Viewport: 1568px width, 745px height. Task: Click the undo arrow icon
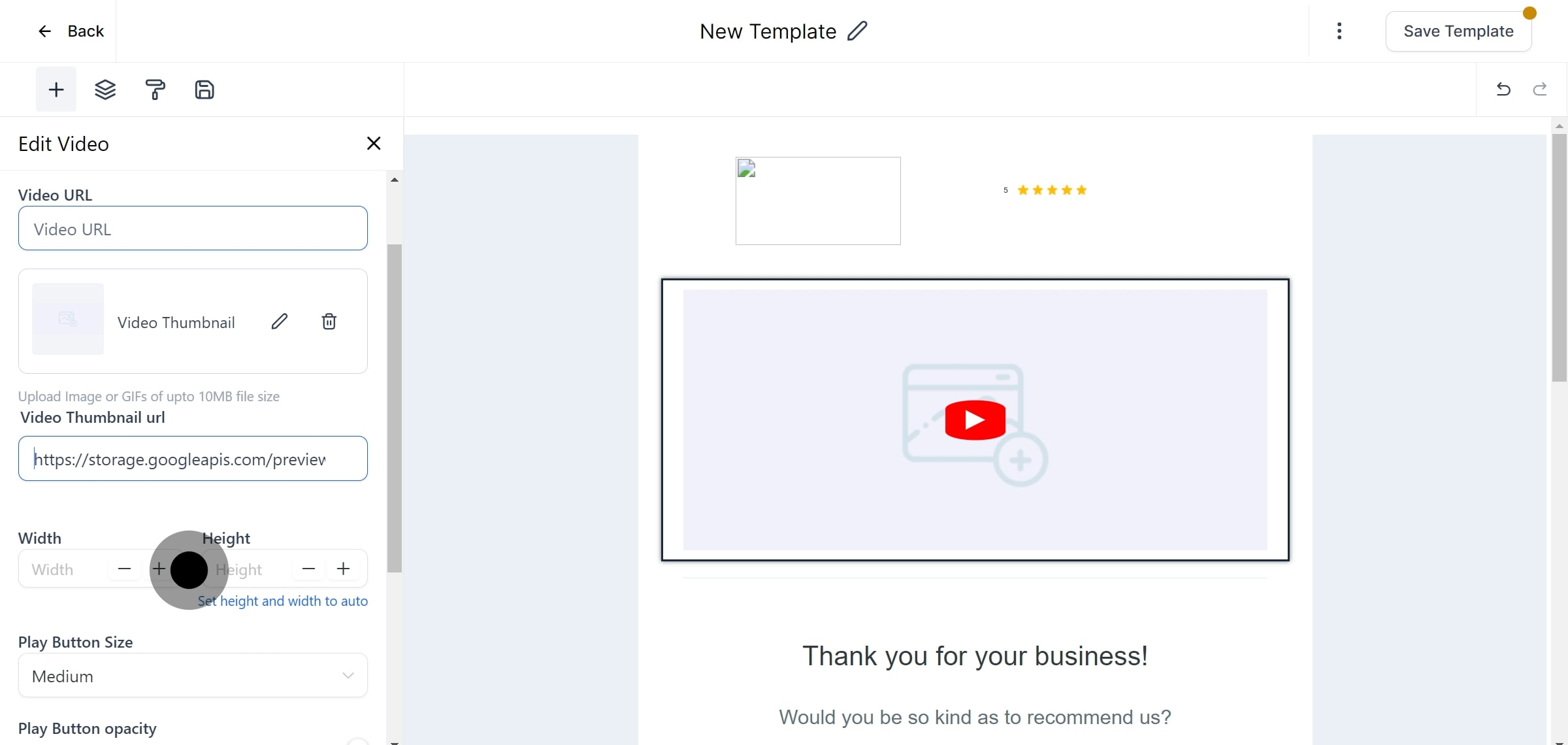click(1503, 90)
